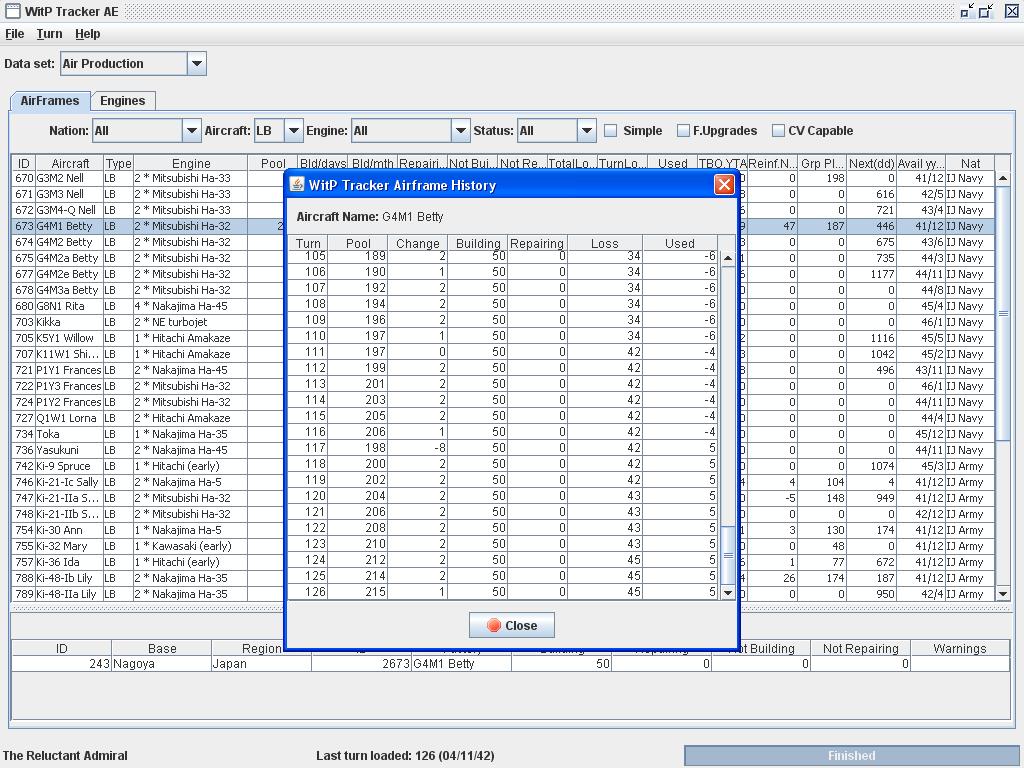Click the Loss column header in history
Viewport: 1024px width, 768px height.
(605, 243)
